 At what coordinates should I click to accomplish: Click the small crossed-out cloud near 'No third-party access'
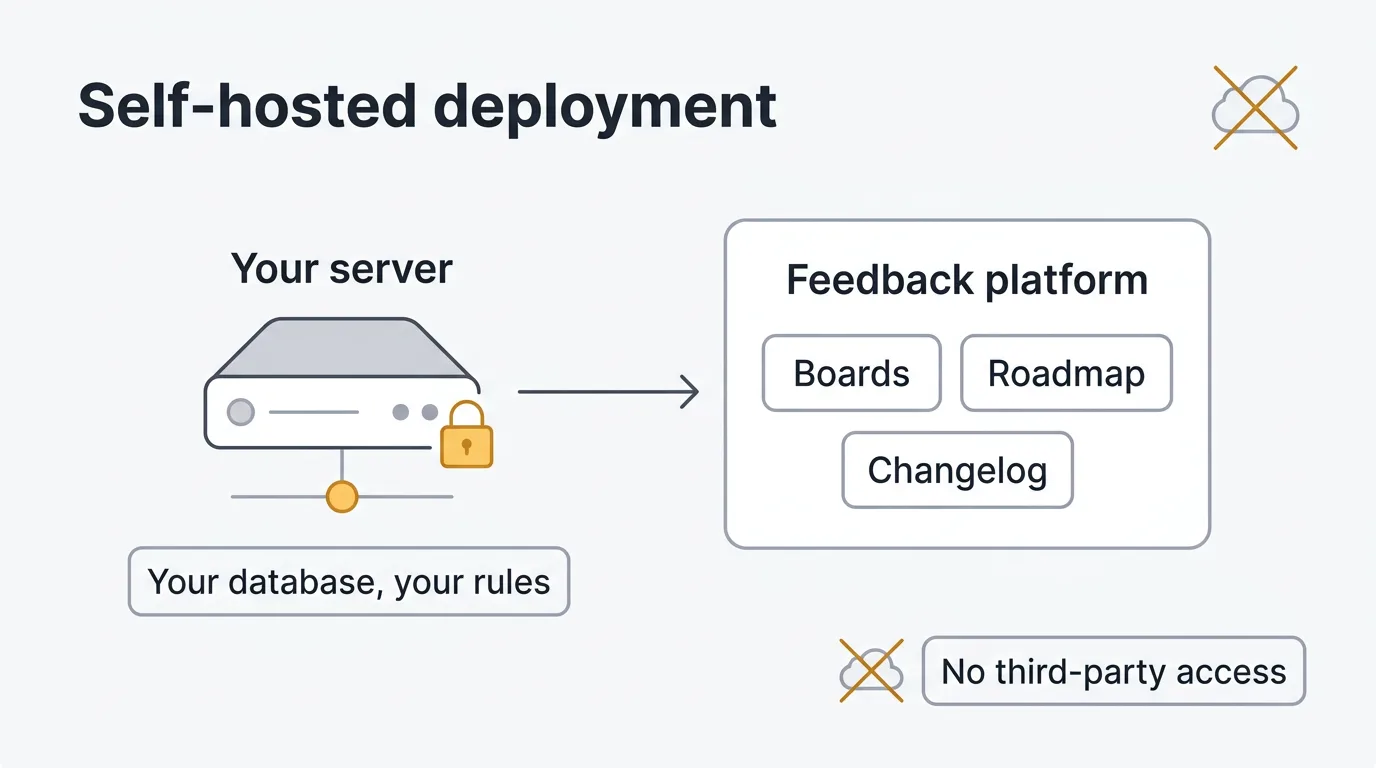coord(871,670)
